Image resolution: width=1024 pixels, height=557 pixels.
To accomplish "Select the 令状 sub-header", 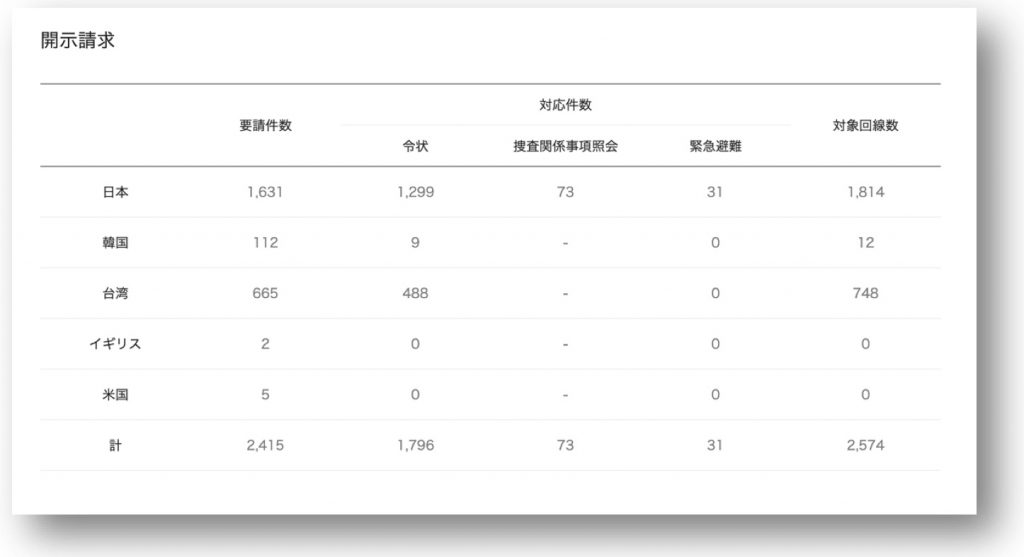I will (415, 146).
